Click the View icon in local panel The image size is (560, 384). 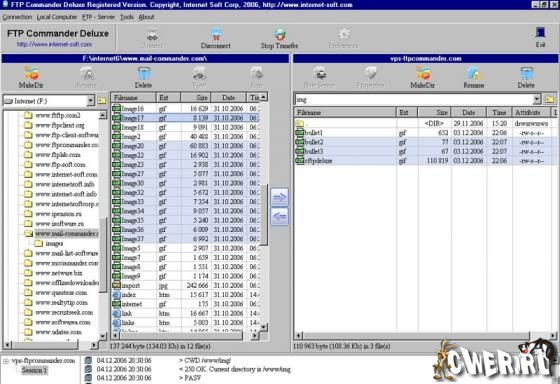(x=200, y=74)
